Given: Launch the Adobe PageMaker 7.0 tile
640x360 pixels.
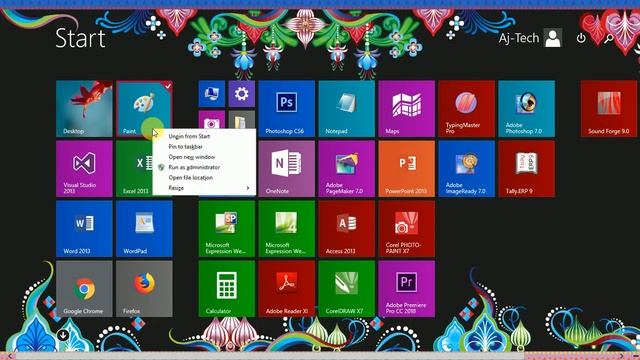Looking at the screenshot, I should (x=347, y=169).
